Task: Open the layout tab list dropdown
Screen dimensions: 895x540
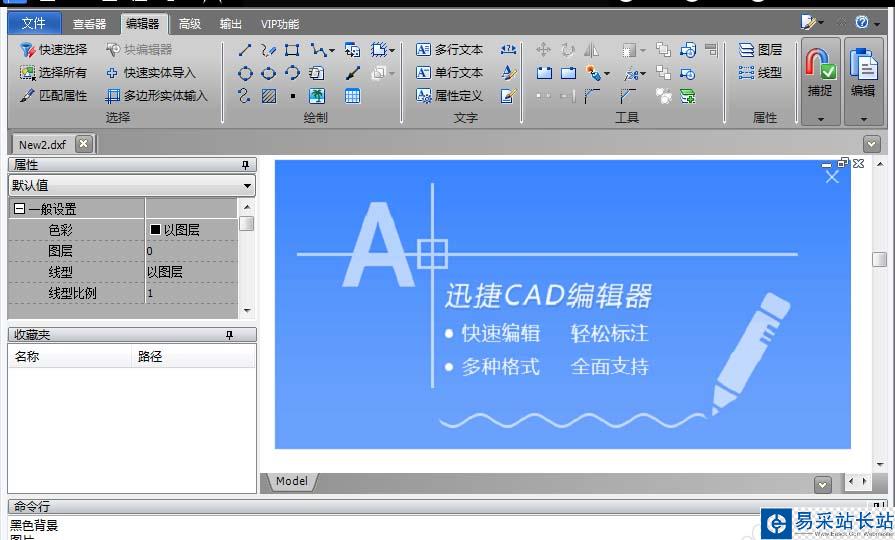Action: [x=823, y=485]
